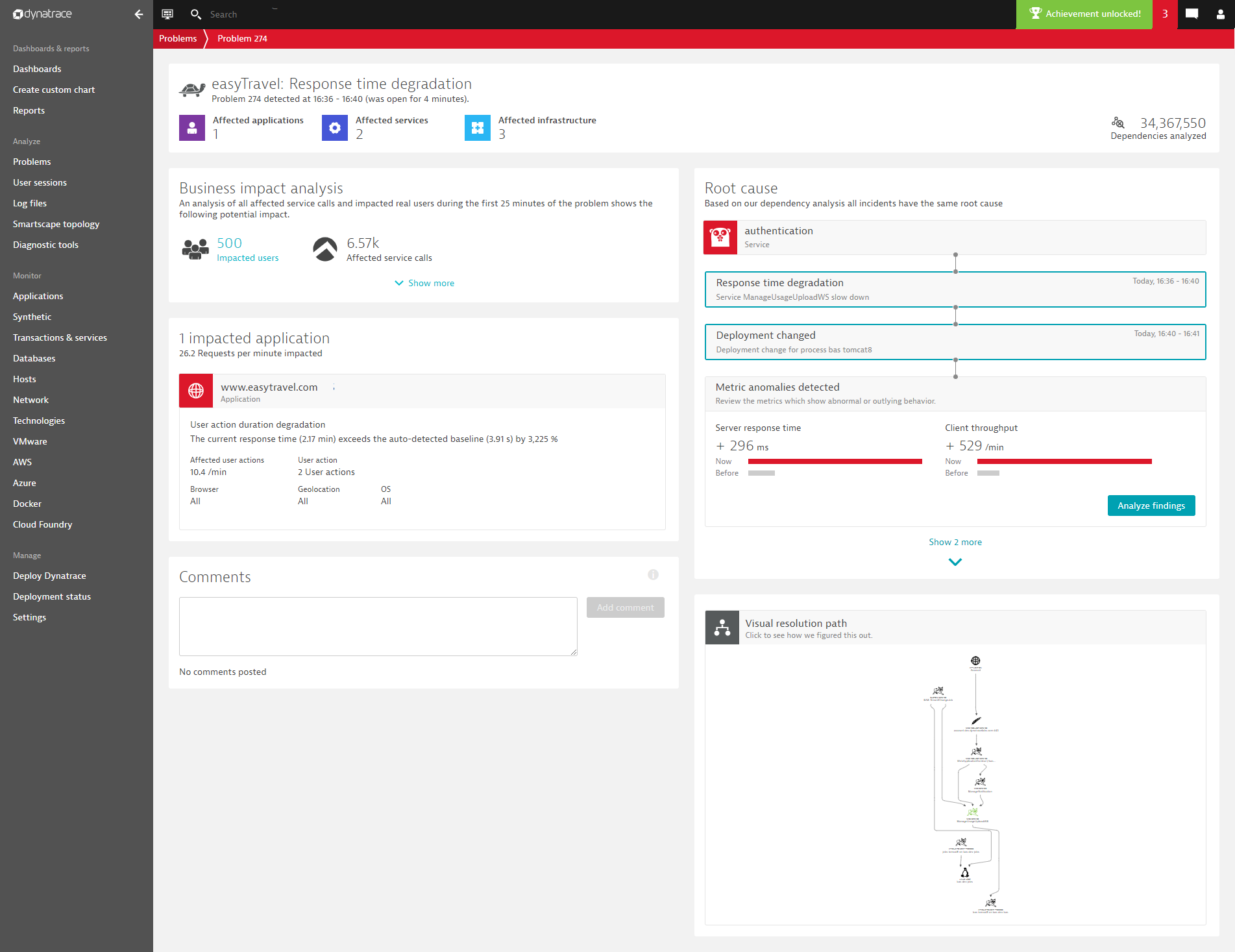Open Dashboards in sidebar

[x=37, y=69]
